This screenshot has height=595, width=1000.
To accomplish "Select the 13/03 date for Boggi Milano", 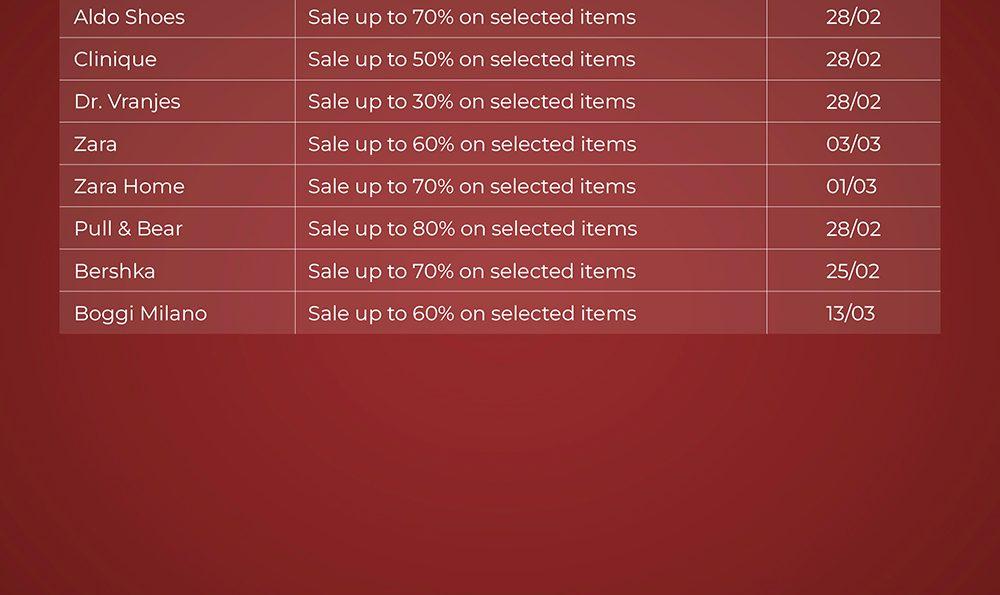I will click(850, 313).
